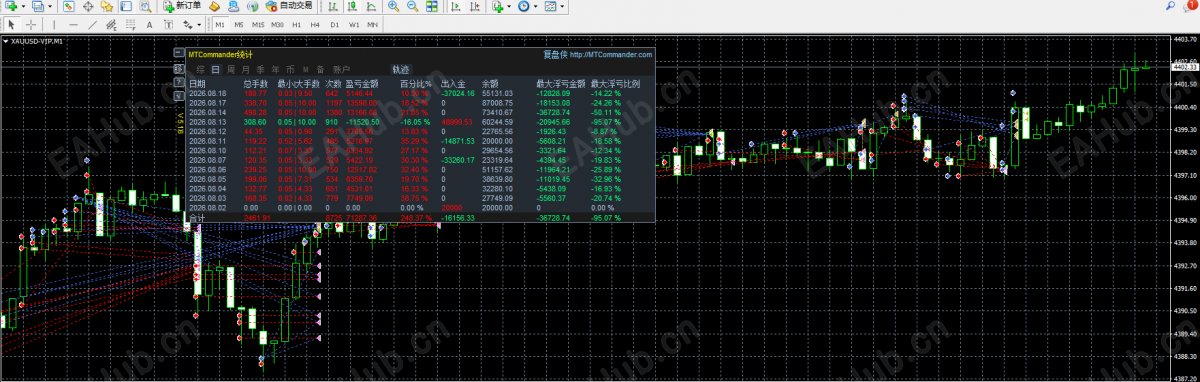Image resolution: width=1200 pixels, height=382 pixels.
Task: Select the Trendline drawing tool
Action: (x=92, y=24)
